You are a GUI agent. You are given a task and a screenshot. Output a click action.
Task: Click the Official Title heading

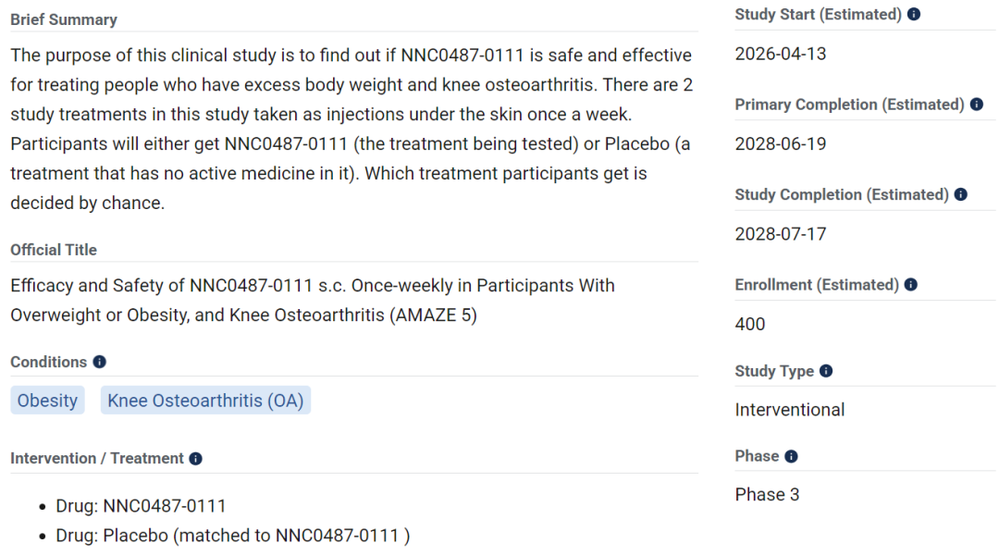click(x=54, y=250)
